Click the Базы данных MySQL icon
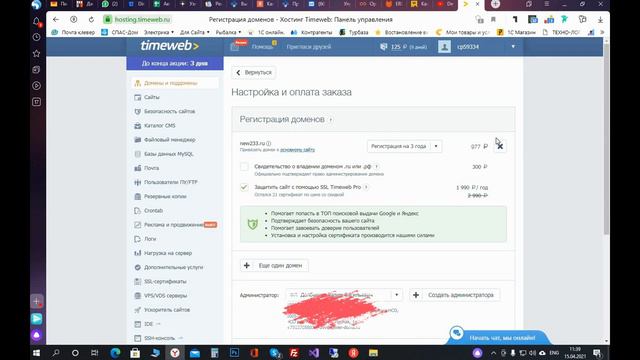640x360 pixels. pos(138,154)
